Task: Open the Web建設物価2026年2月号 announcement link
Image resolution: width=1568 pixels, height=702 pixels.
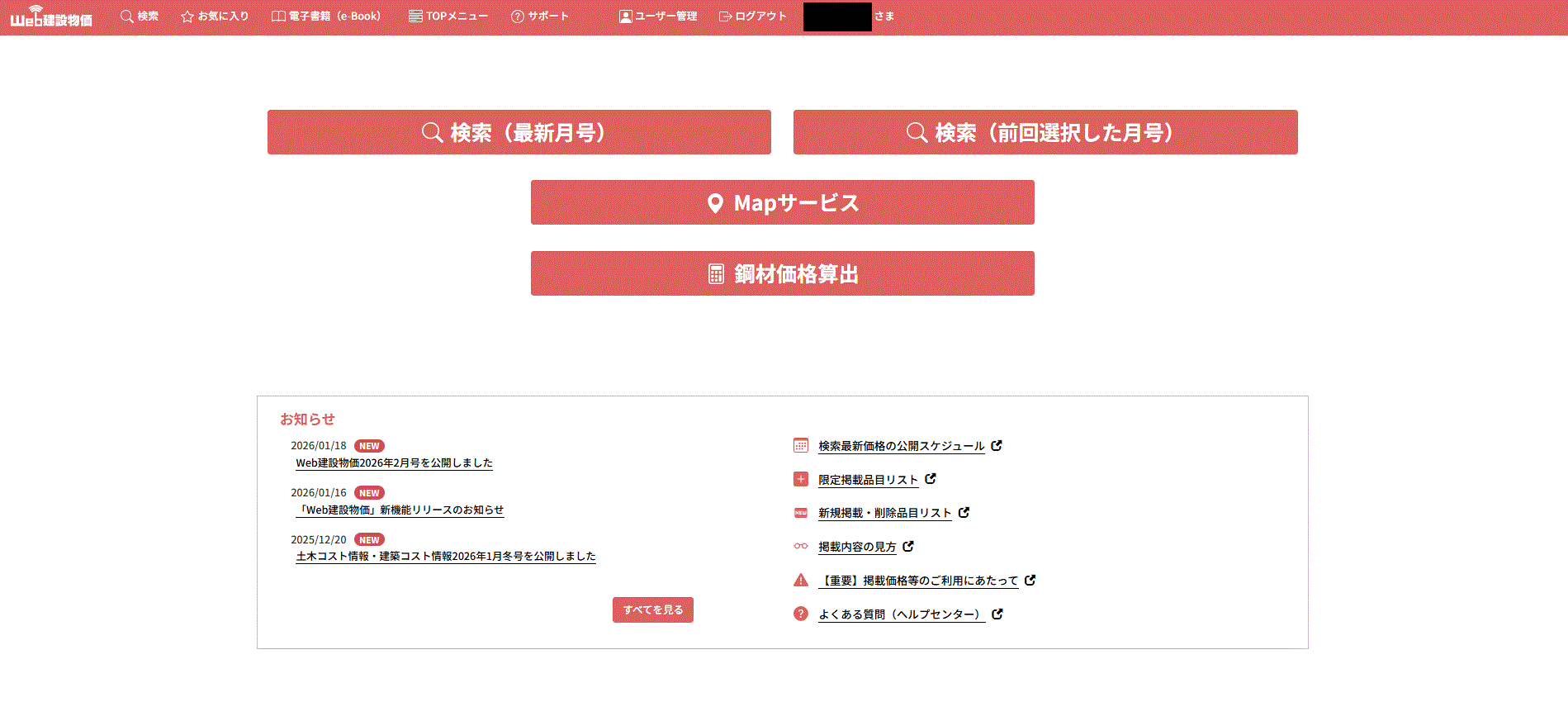Action: pyautogui.click(x=394, y=463)
